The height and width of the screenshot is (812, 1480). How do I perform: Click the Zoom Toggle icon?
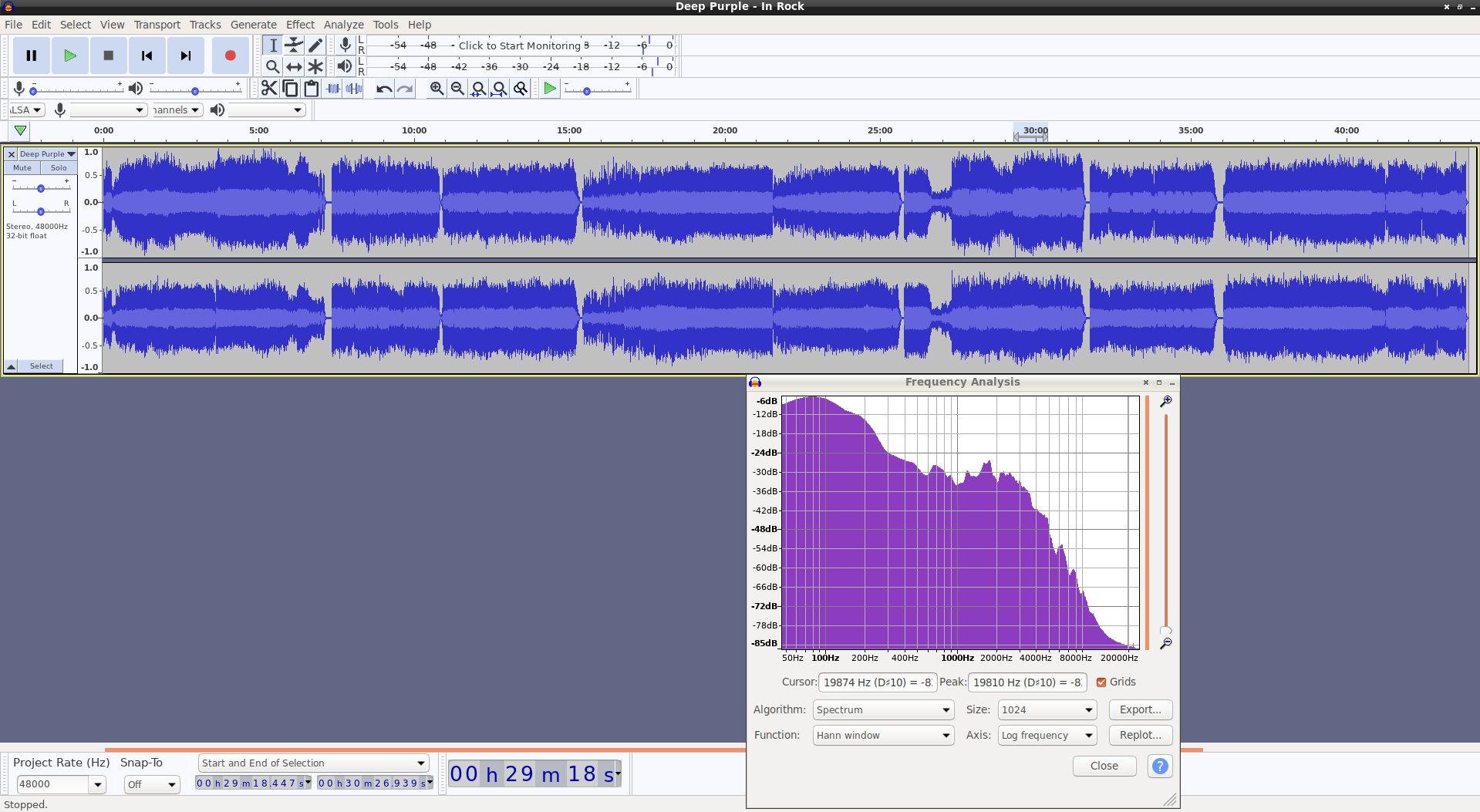521,89
